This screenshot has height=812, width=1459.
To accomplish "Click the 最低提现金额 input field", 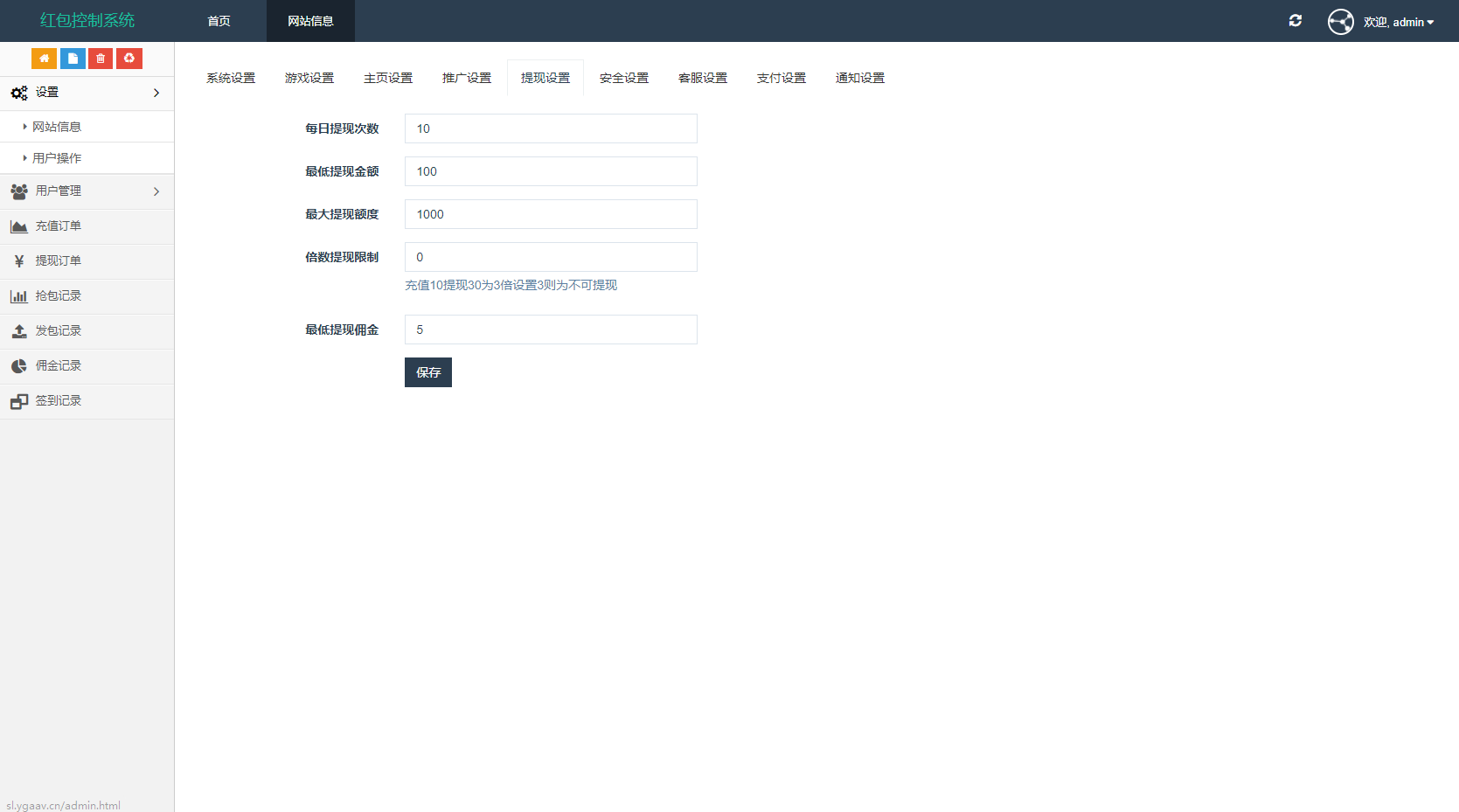I will coord(550,171).
